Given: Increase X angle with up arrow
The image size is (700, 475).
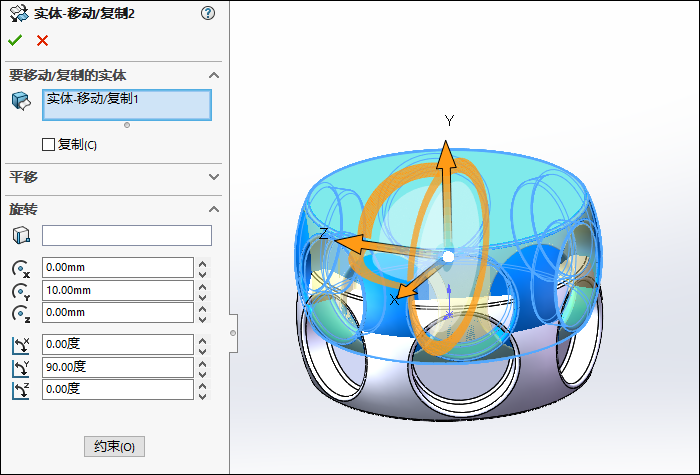Looking at the screenshot, I should click(203, 340).
